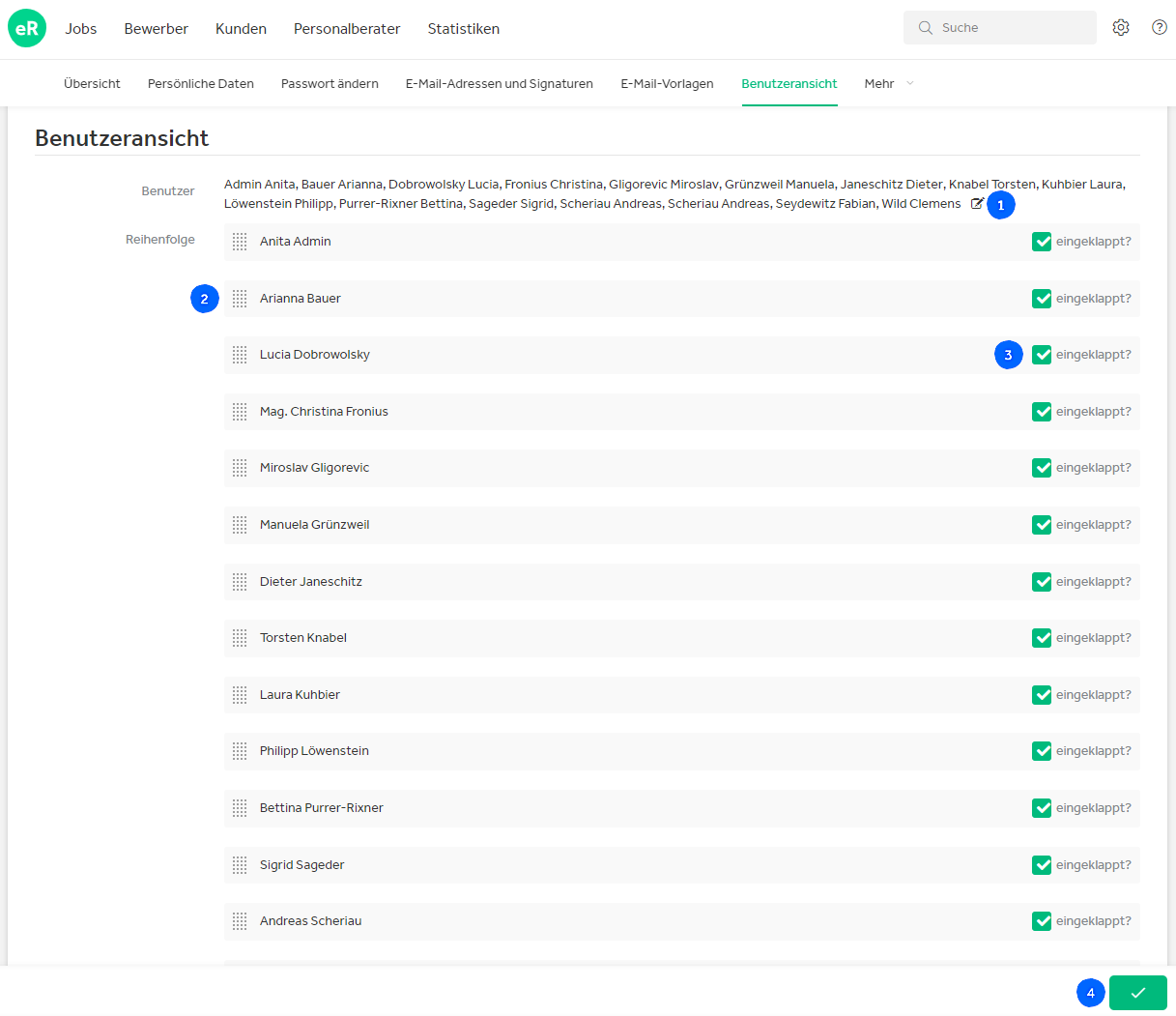This screenshot has width=1176, height=1016.
Task: Toggle eingeklappt for Miroslav Gligorevic
Action: pyautogui.click(x=1042, y=468)
